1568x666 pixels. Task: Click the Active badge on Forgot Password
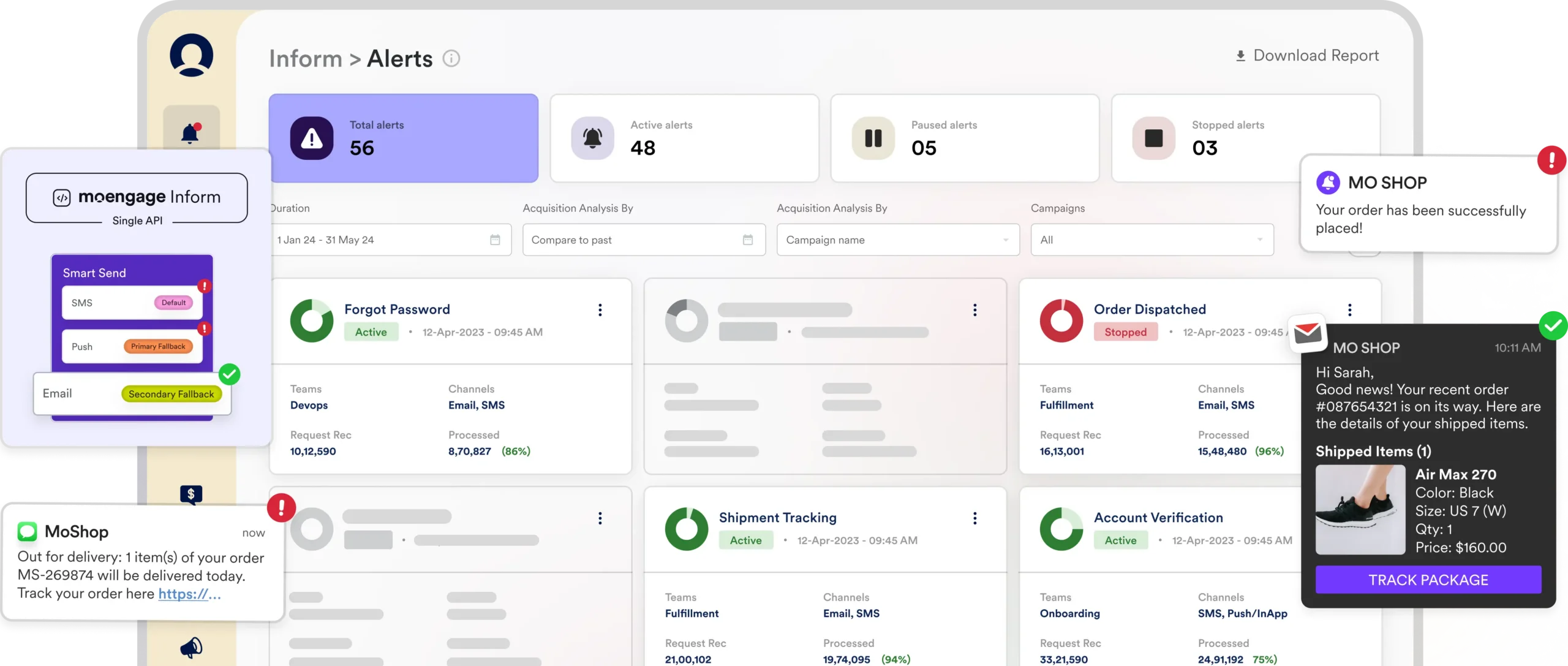pos(371,332)
